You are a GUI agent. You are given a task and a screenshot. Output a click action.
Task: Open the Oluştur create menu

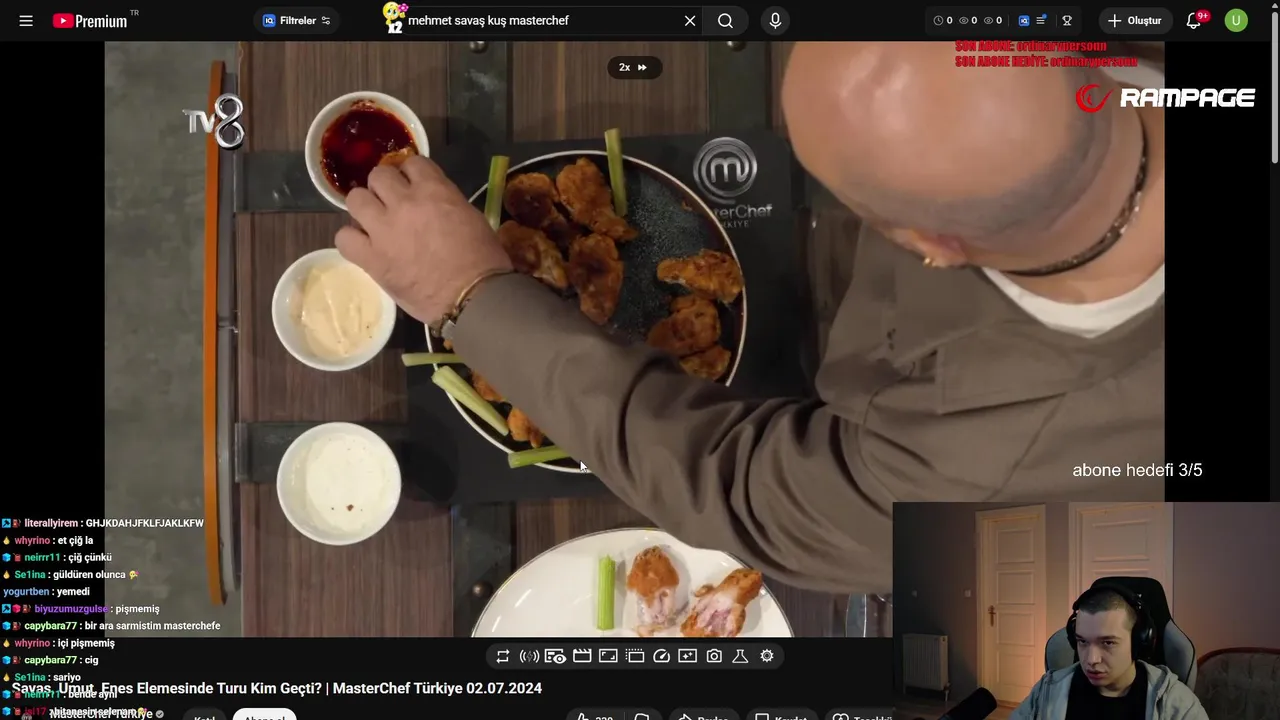pos(1134,20)
